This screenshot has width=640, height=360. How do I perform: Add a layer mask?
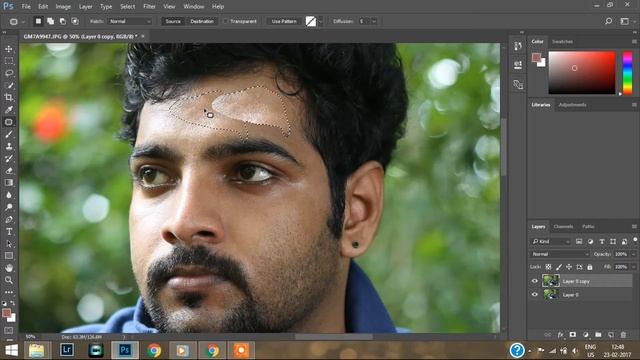pos(573,335)
